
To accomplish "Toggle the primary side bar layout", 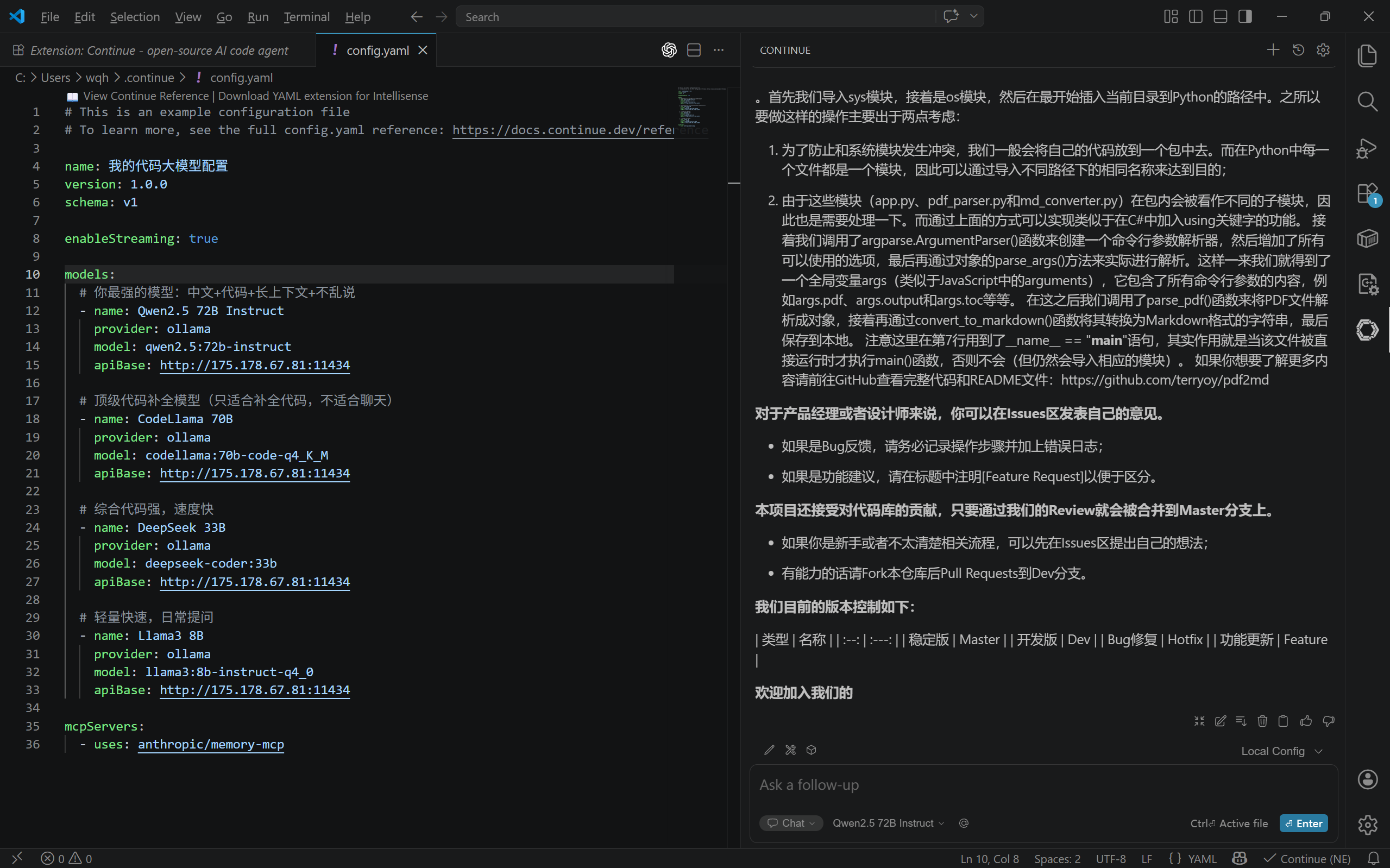I will click(1196, 17).
